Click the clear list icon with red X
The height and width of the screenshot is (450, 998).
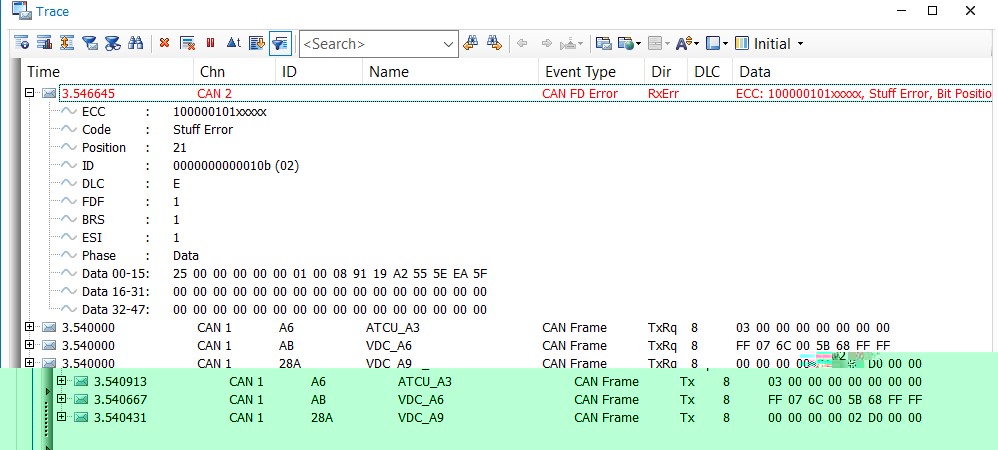point(187,43)
